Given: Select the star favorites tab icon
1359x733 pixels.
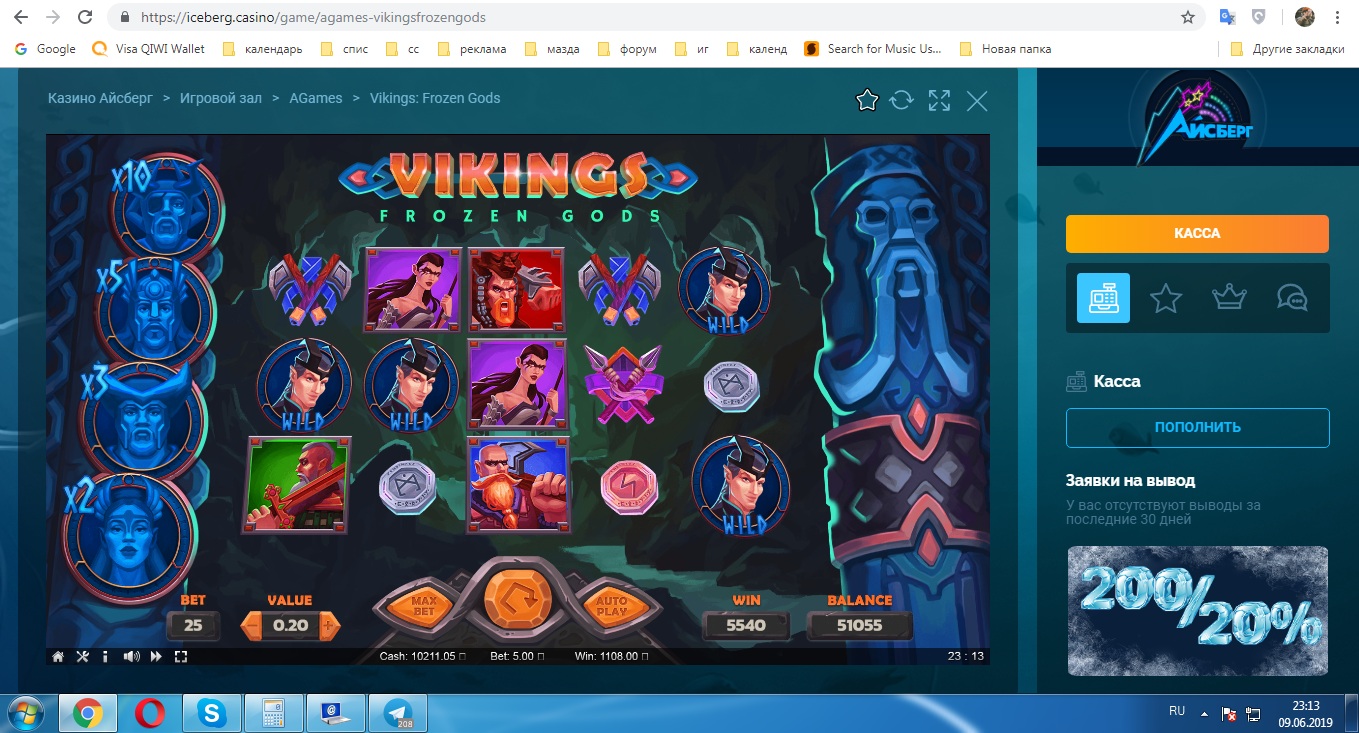Looking at the screenshot, I should tap(1166, 298).
